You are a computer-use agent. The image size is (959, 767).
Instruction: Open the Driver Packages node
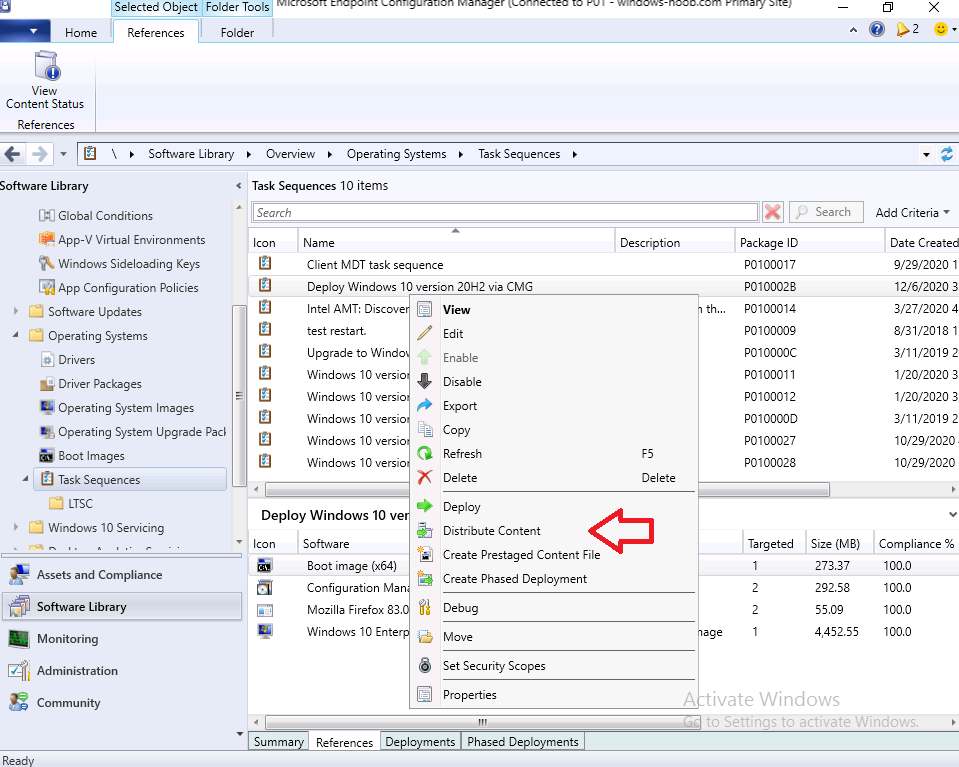100,384
